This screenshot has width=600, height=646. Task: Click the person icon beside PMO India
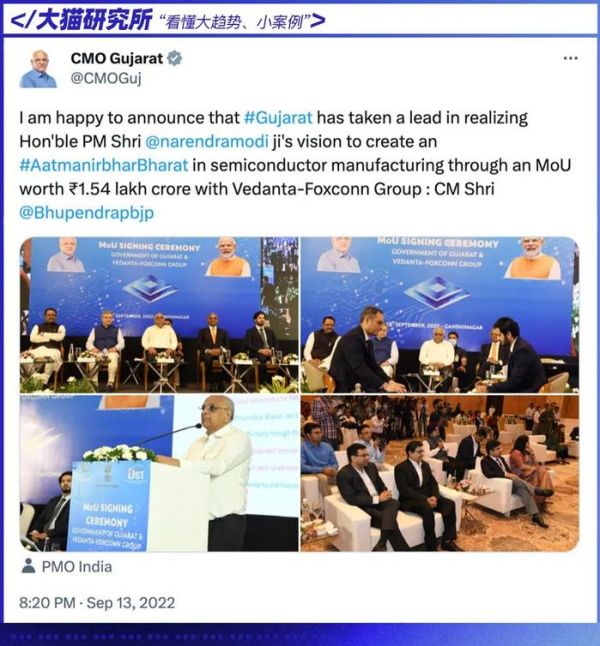click(28, 566)
